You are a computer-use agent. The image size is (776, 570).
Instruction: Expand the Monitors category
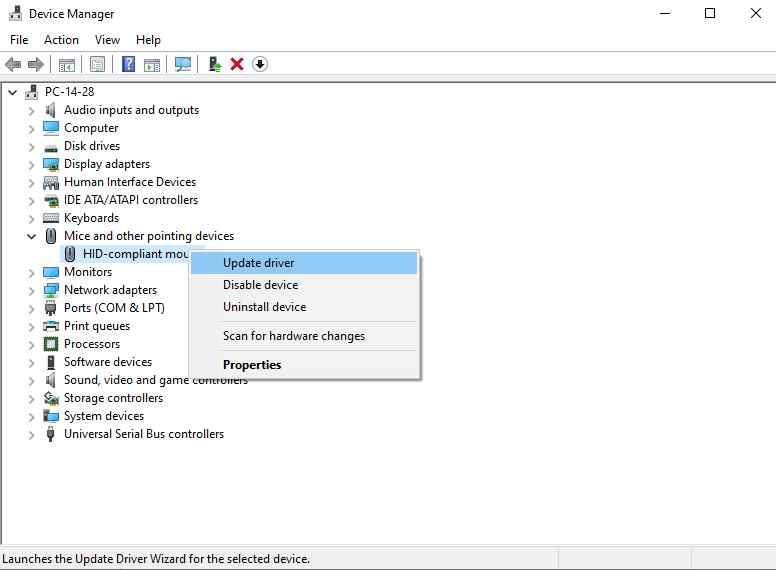point(32,273)
